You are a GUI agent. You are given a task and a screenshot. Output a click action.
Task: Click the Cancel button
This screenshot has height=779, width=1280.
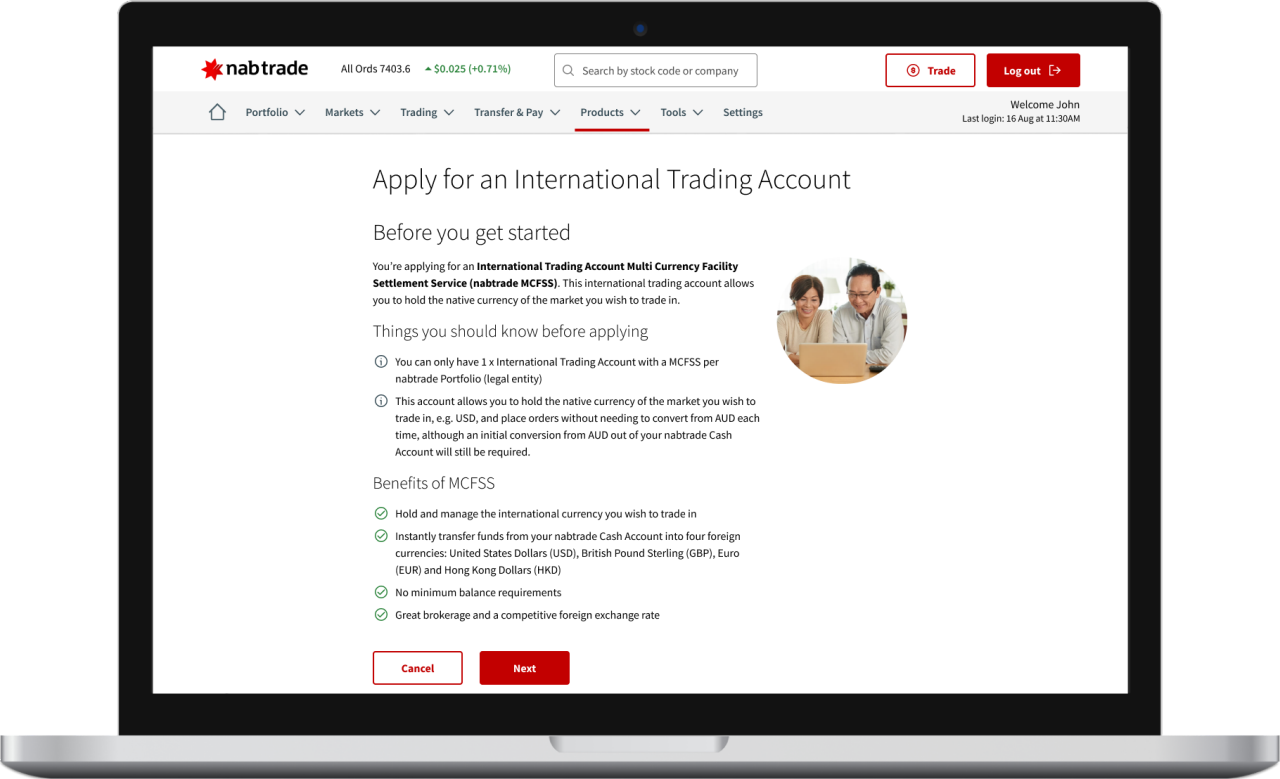point(417,668)
